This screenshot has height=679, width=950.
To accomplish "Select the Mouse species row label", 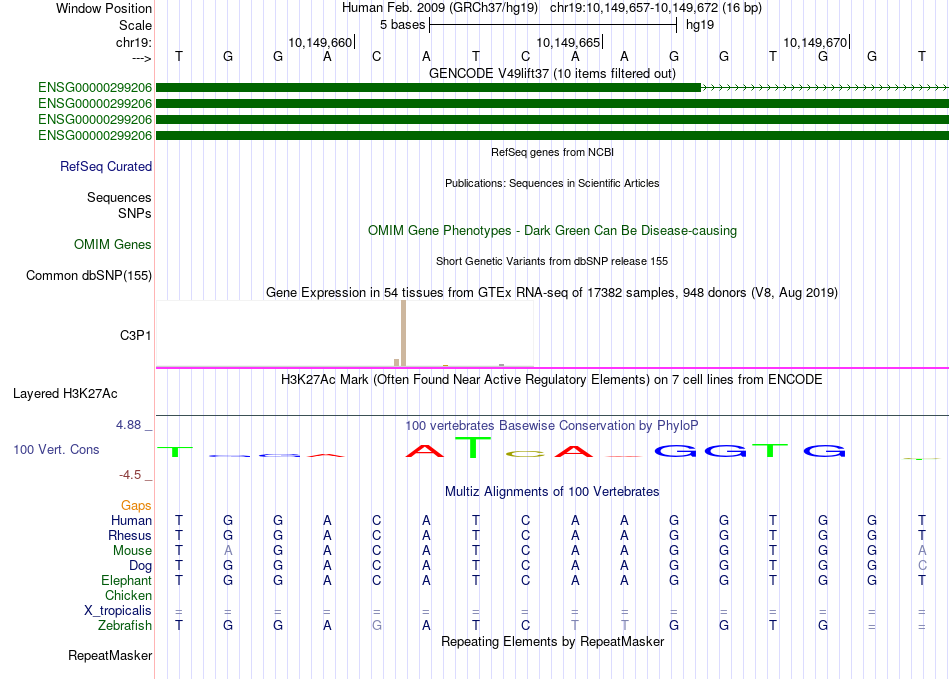I will point(132,551).
